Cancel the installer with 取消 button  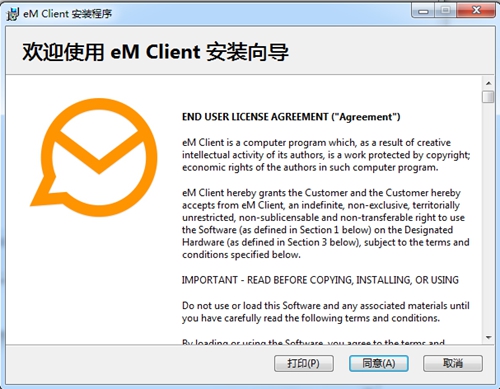[x=453, y=363]
